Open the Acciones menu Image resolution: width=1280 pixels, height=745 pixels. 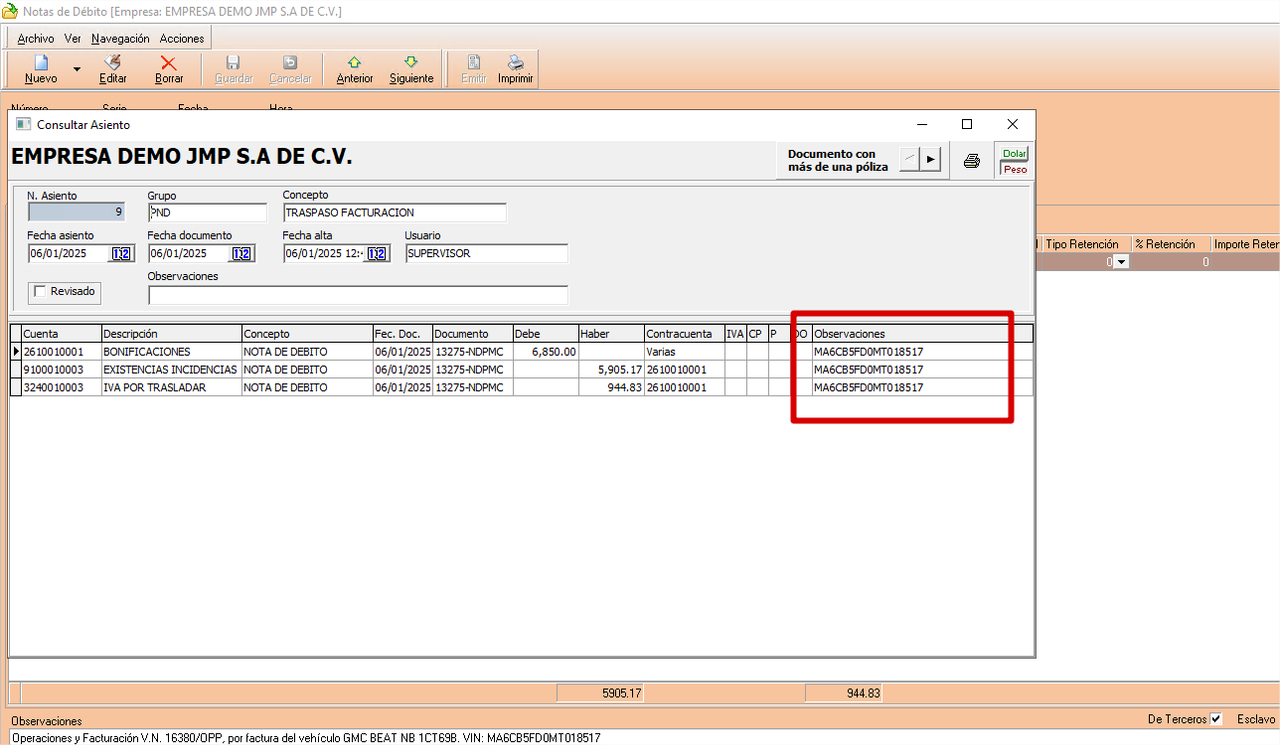coord(182,38)
